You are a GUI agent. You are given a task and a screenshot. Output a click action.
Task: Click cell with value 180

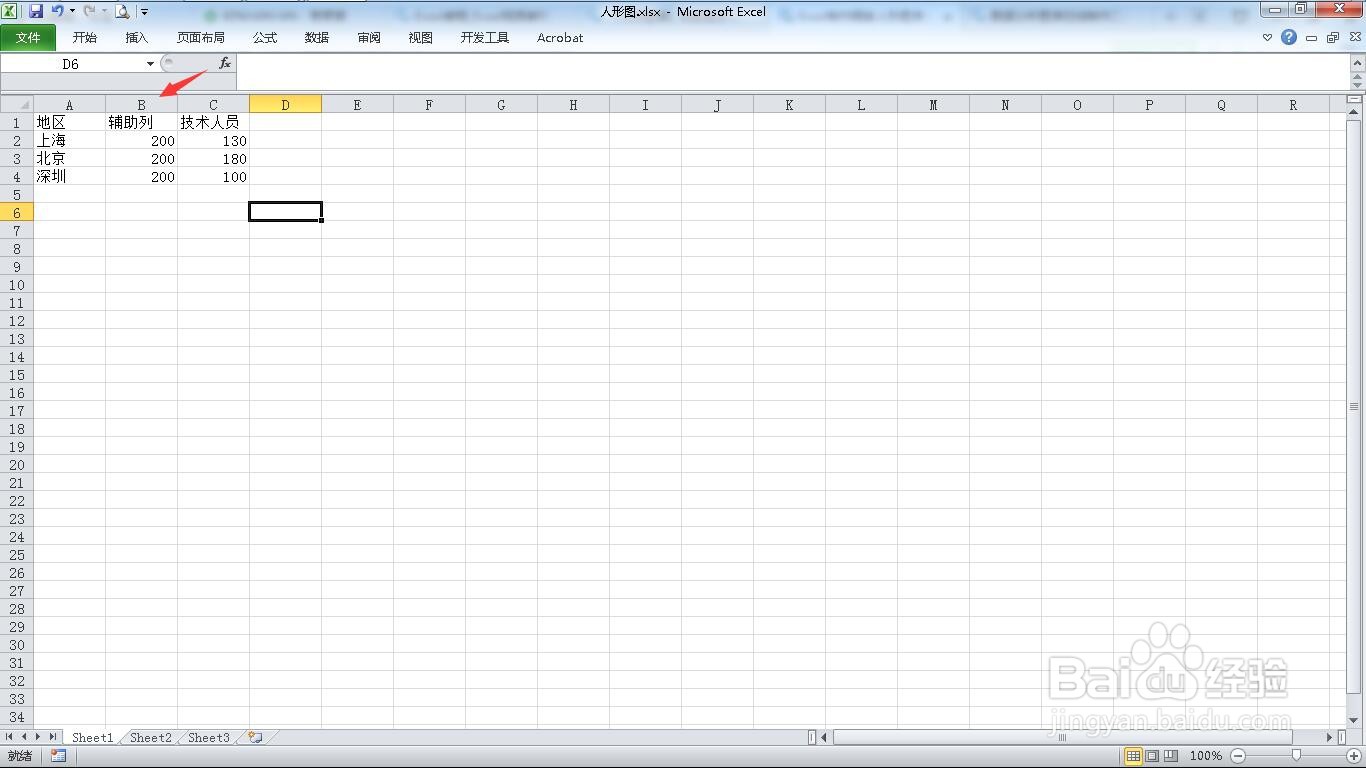coord(213,158)
